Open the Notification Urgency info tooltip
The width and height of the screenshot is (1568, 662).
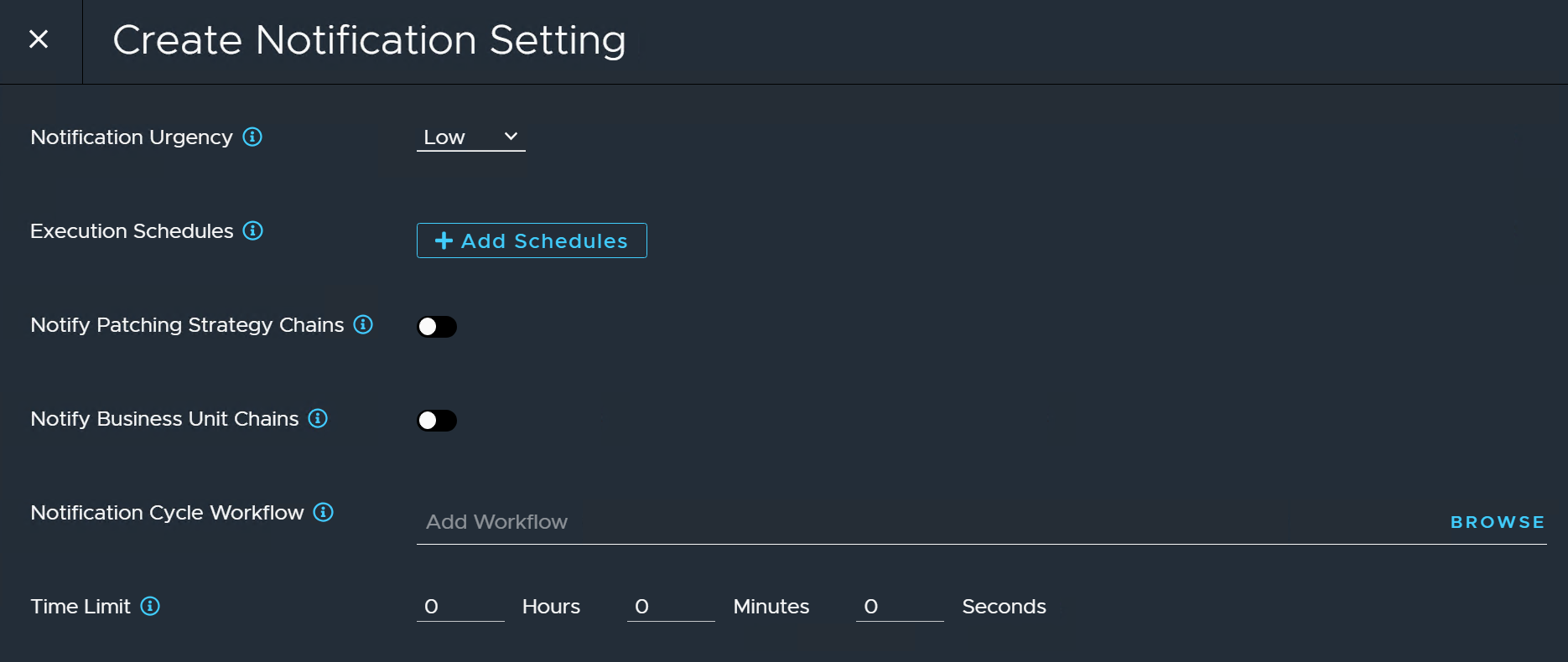252,137
